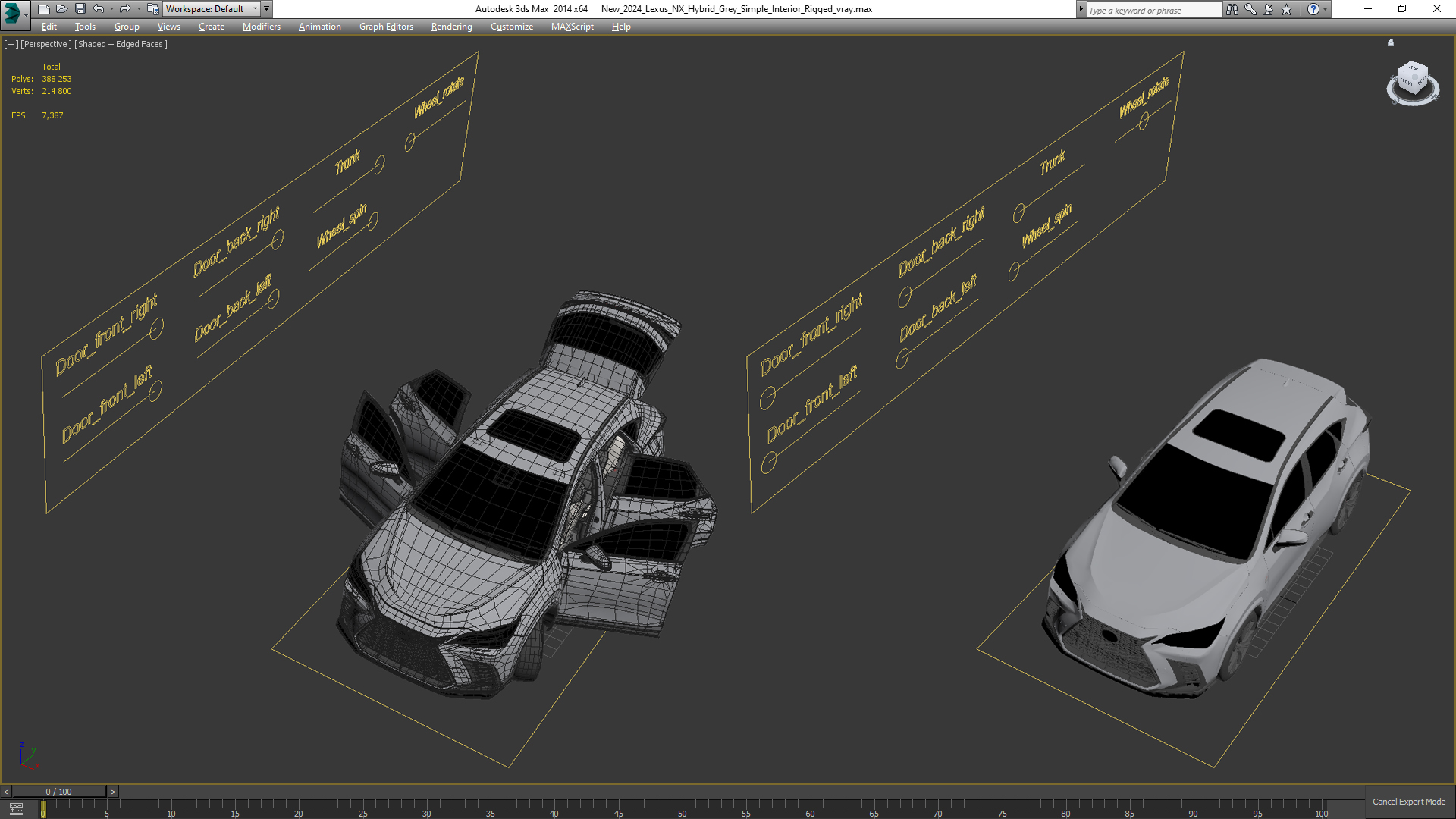Screen dimensions: 1456x819
Task: Select the right panel Wheel_rotate slider circle
Action: pos(1144,120)
